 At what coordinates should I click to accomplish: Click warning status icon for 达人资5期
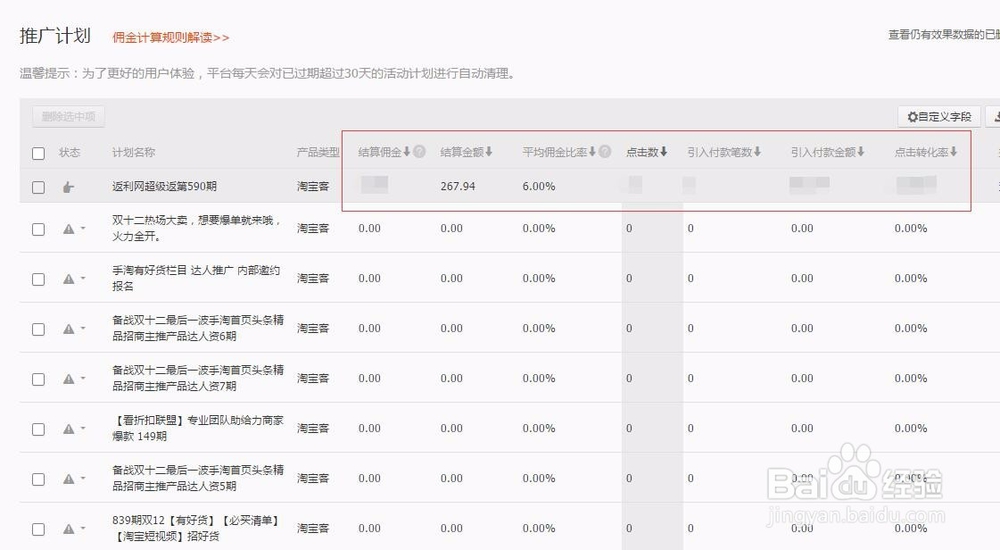click(x=68, y=479)
